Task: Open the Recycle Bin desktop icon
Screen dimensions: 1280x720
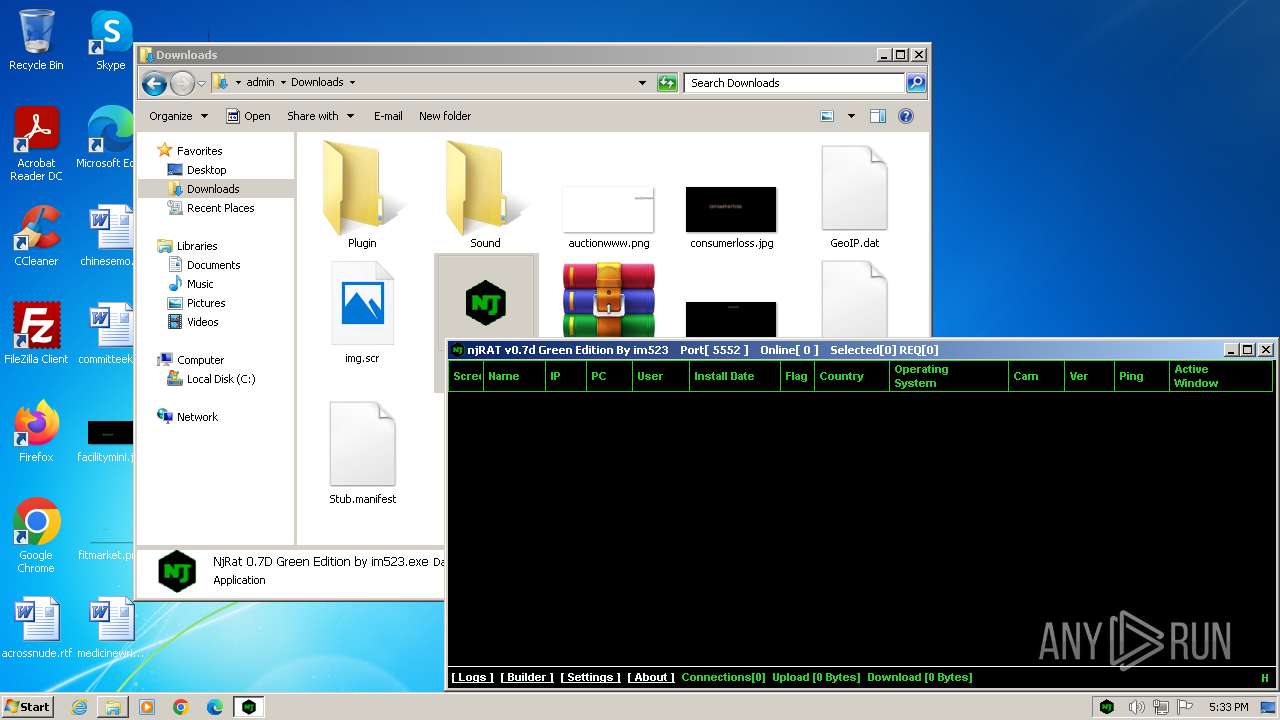Action: tap(36, 40)
